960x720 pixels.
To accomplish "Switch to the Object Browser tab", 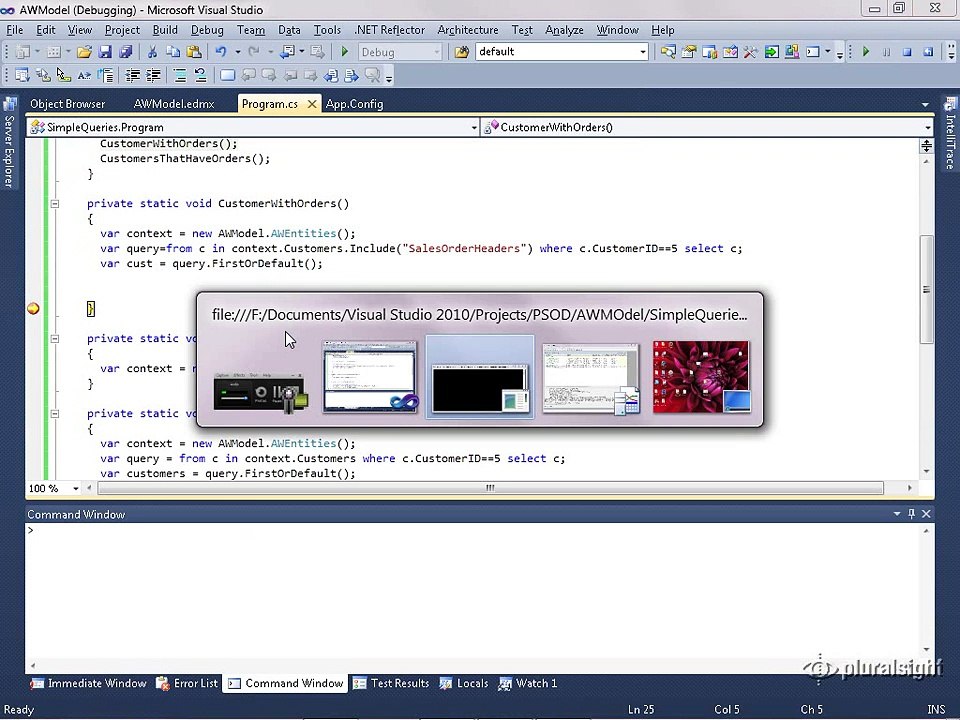I will coord(67,104).
